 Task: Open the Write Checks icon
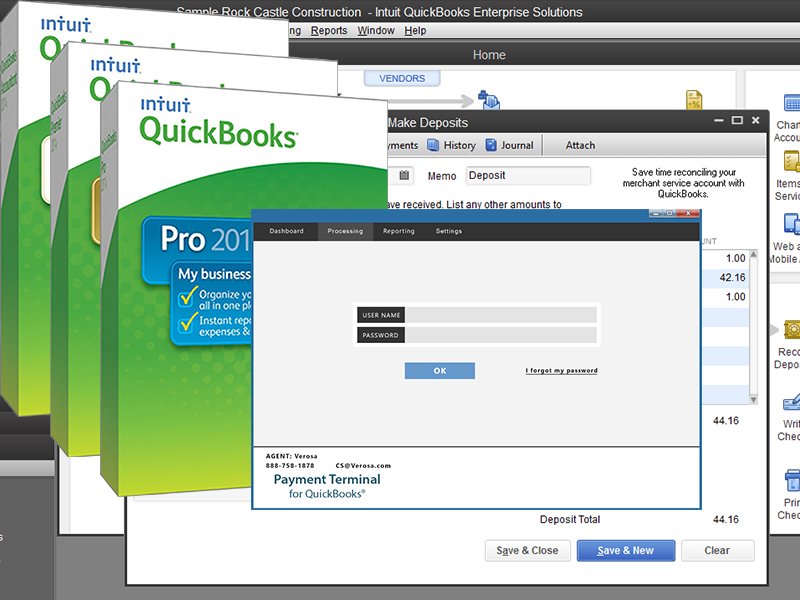pyautogui.click(x=791, y=402)
